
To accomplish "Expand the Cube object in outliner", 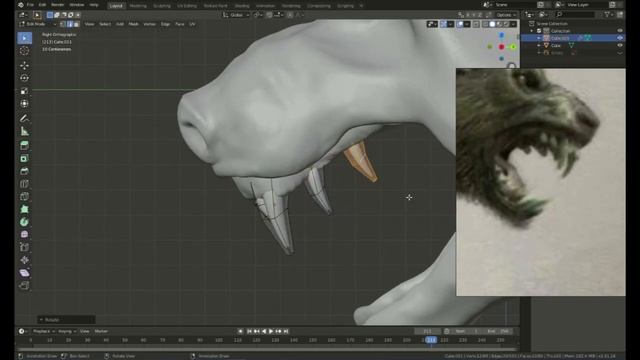I will [539, 45].
